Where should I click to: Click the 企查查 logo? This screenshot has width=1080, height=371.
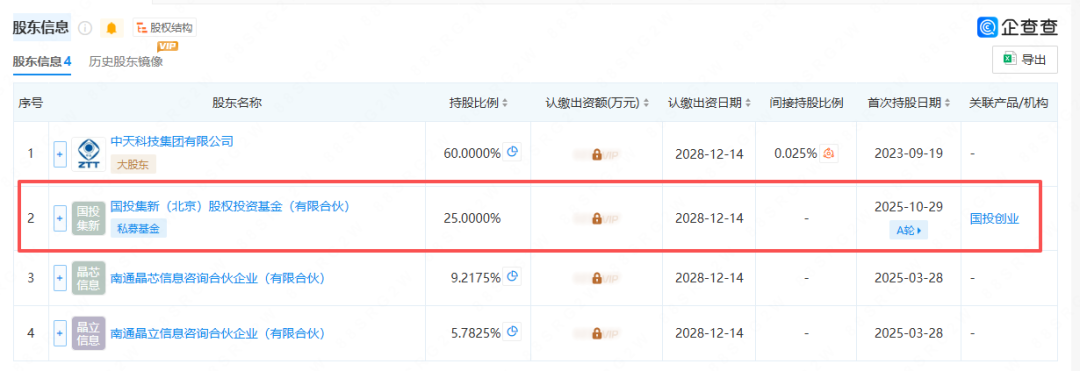coord(1017,27)
